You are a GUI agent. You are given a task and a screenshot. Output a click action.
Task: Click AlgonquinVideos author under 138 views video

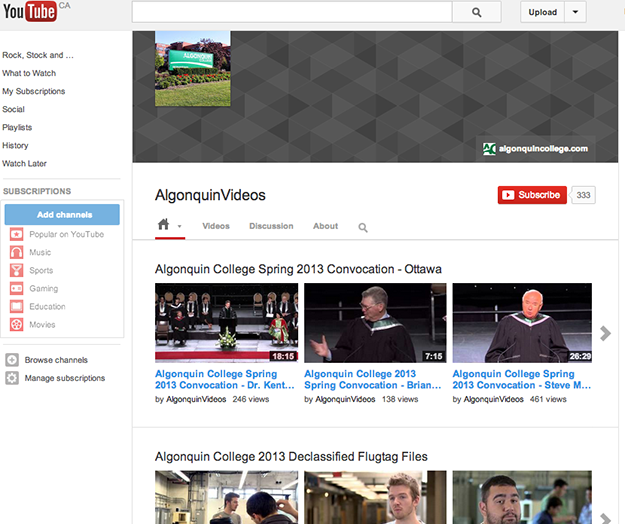345,399
